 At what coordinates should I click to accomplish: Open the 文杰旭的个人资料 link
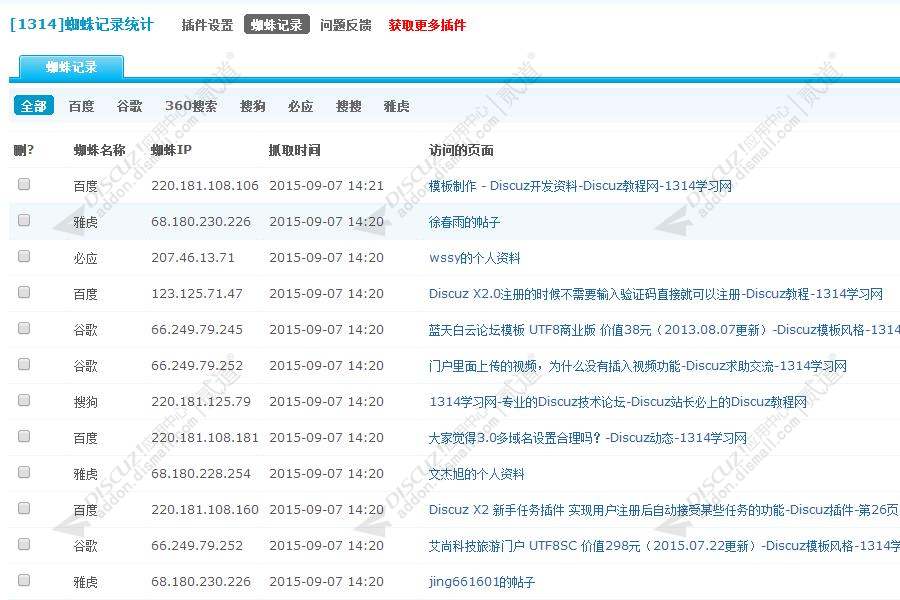tap(476, 474)
